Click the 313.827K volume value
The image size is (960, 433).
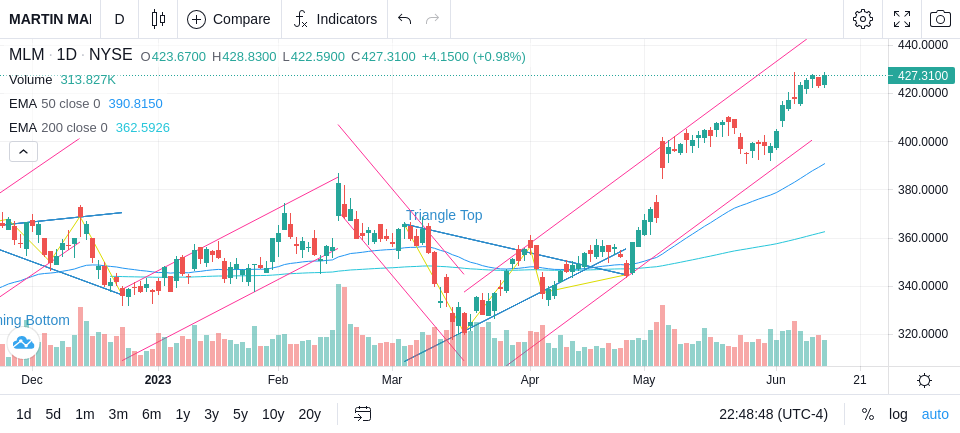88,80
